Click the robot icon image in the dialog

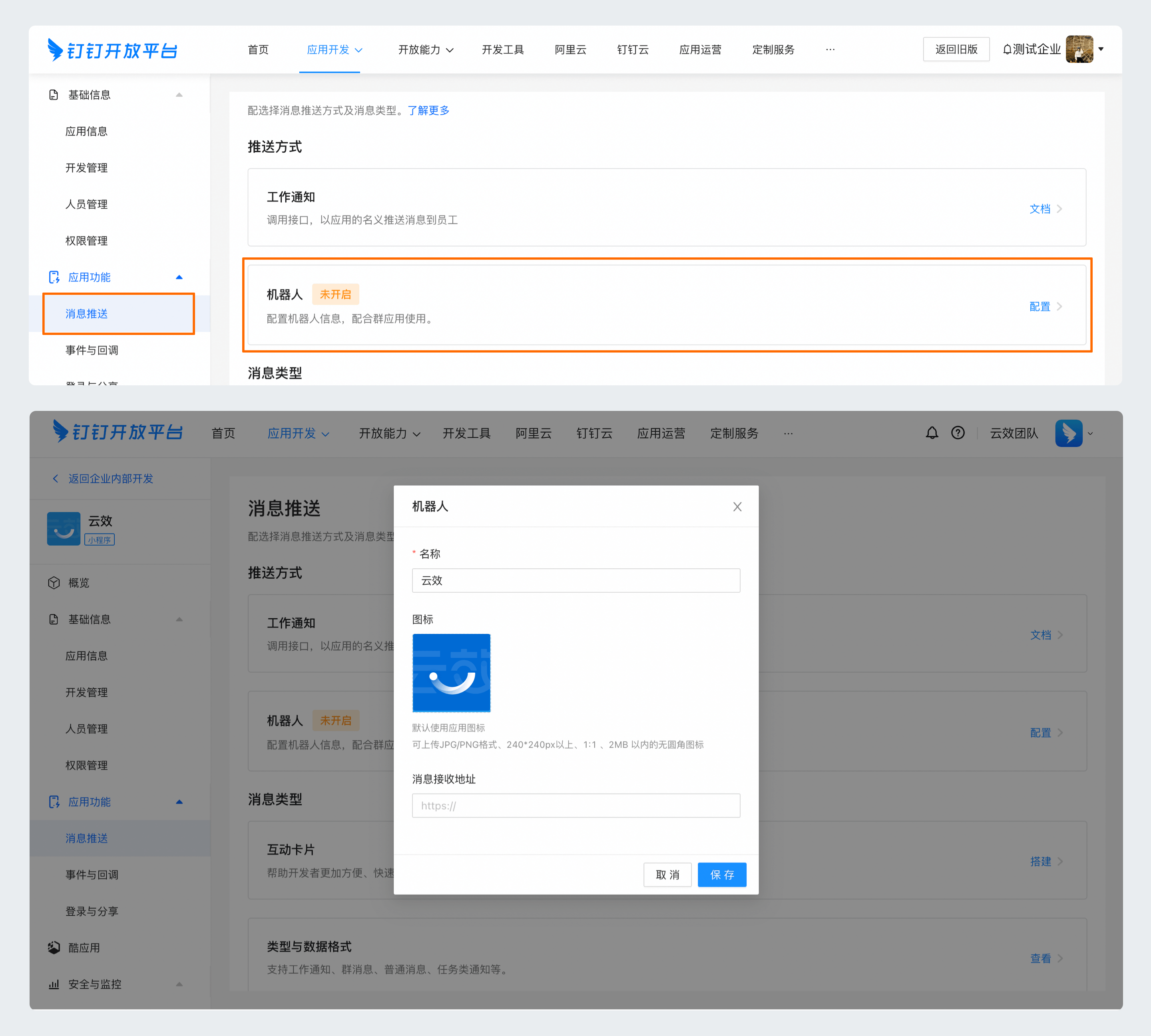(x=451, y=673)
